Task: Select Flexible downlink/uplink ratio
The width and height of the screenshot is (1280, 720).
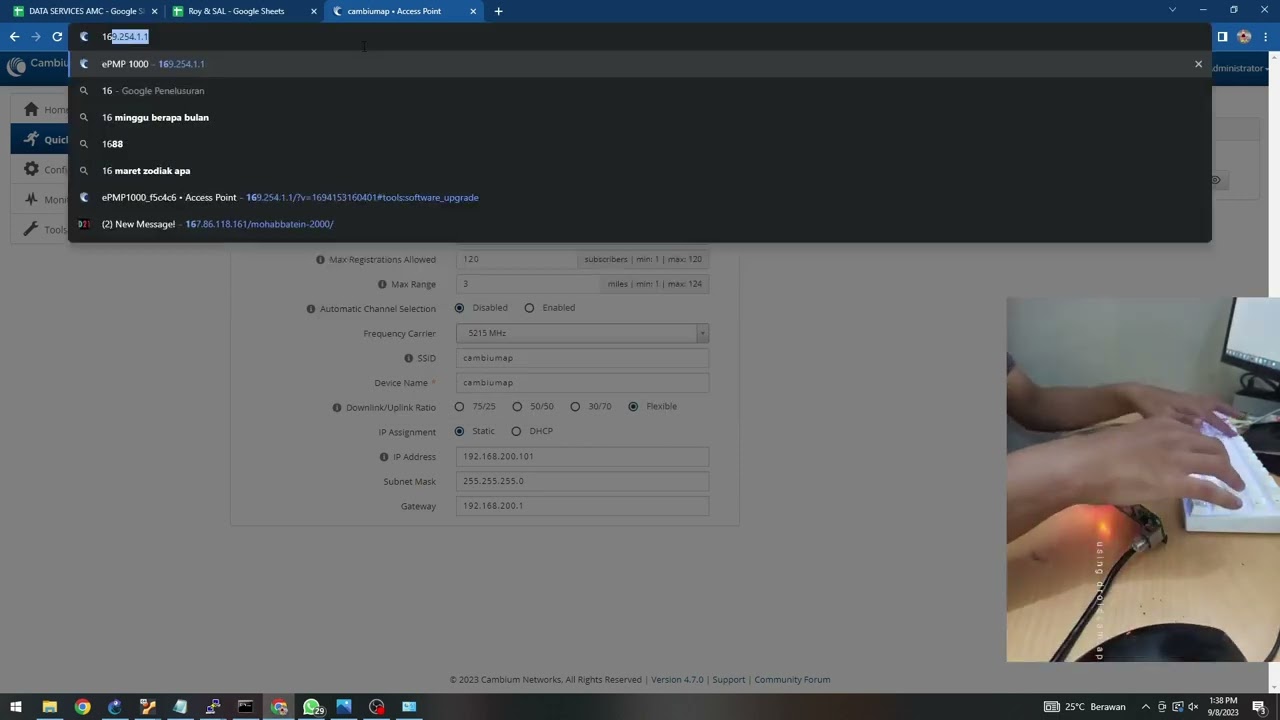Action: [x=633, y=407]
